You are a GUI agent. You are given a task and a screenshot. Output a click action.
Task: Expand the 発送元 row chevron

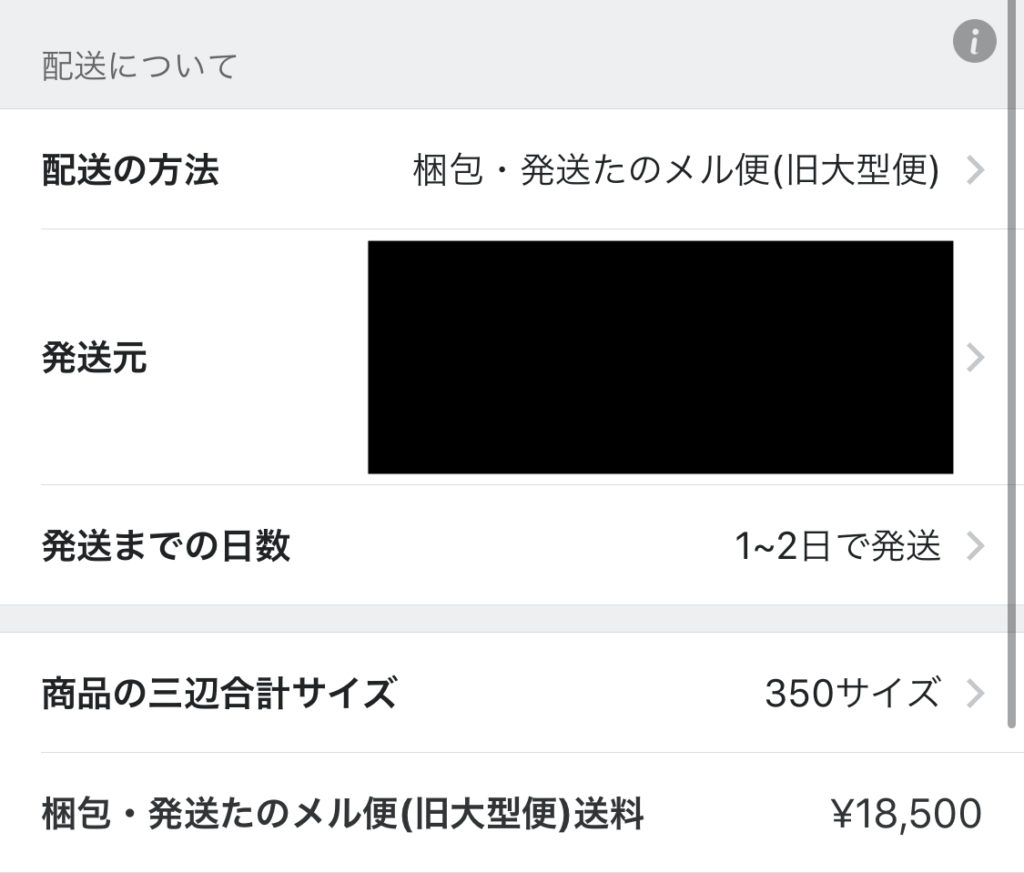point(975,357)
